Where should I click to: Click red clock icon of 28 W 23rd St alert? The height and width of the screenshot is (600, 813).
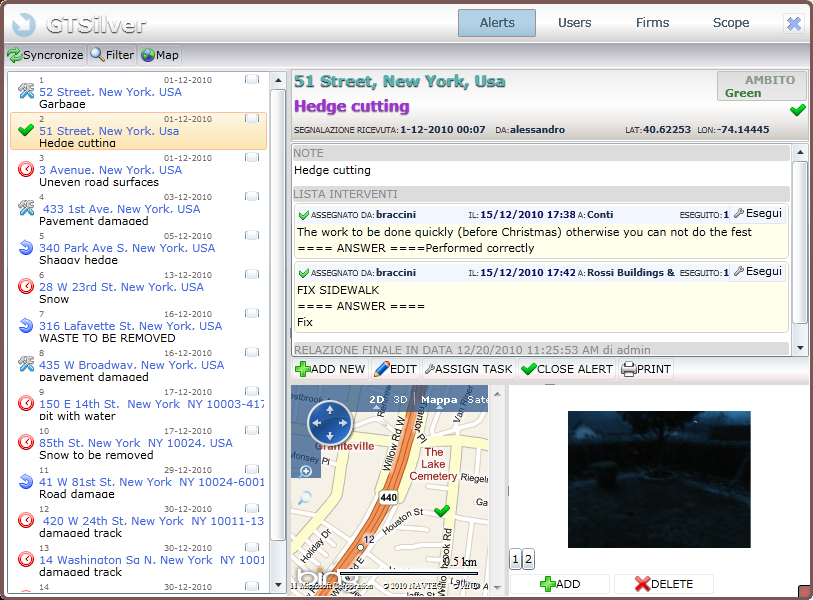click(x=26, y=286)
